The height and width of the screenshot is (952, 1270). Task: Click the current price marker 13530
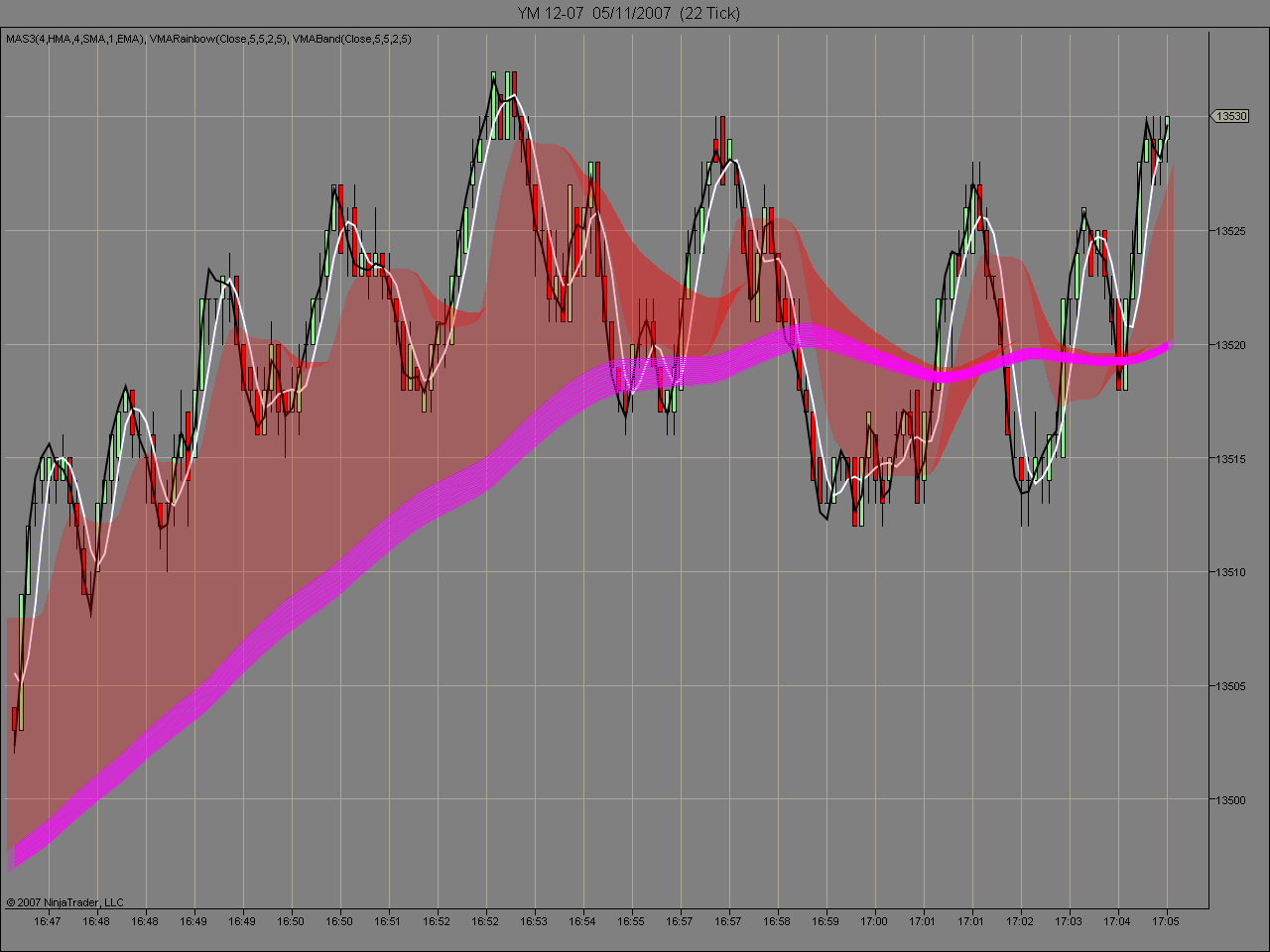[1230, 117]
